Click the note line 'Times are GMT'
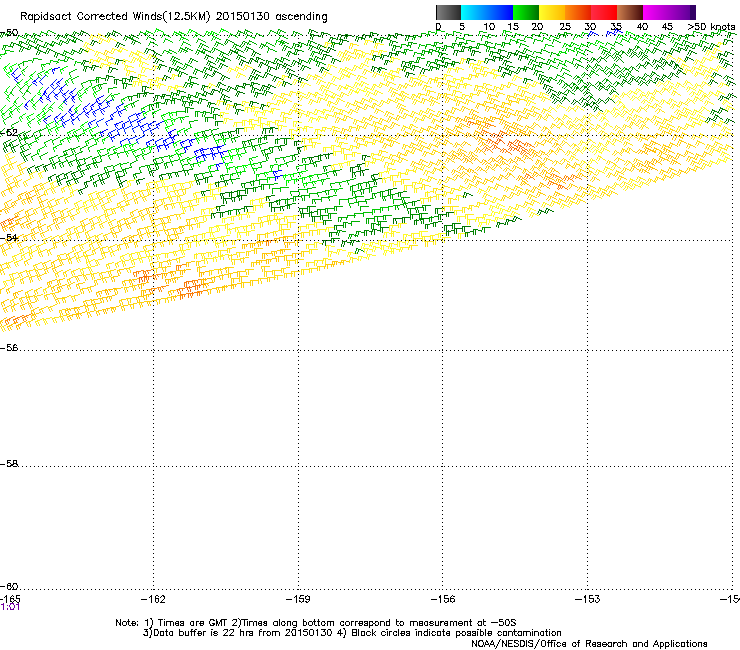 pos(192,623)
